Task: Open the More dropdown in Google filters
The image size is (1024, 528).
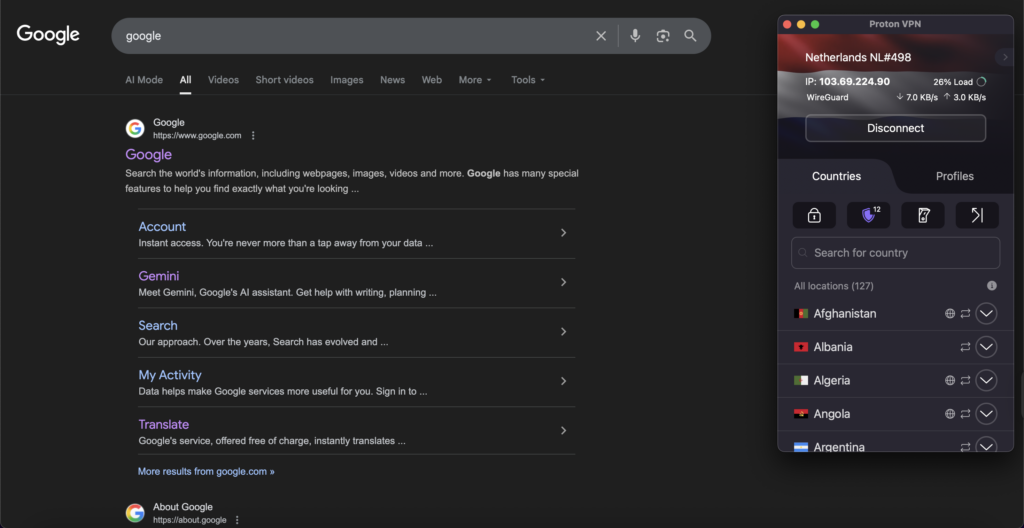Action: 475,80
